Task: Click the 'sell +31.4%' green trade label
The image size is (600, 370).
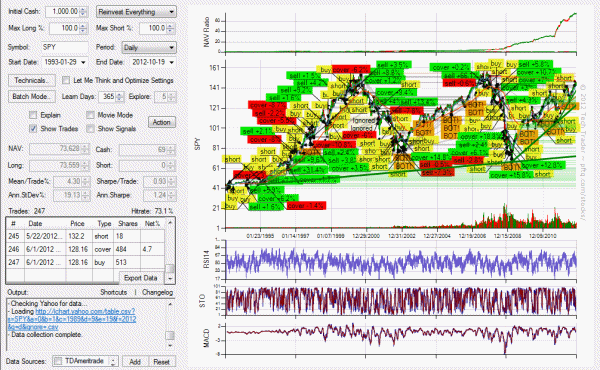Action: pos(308,169)
